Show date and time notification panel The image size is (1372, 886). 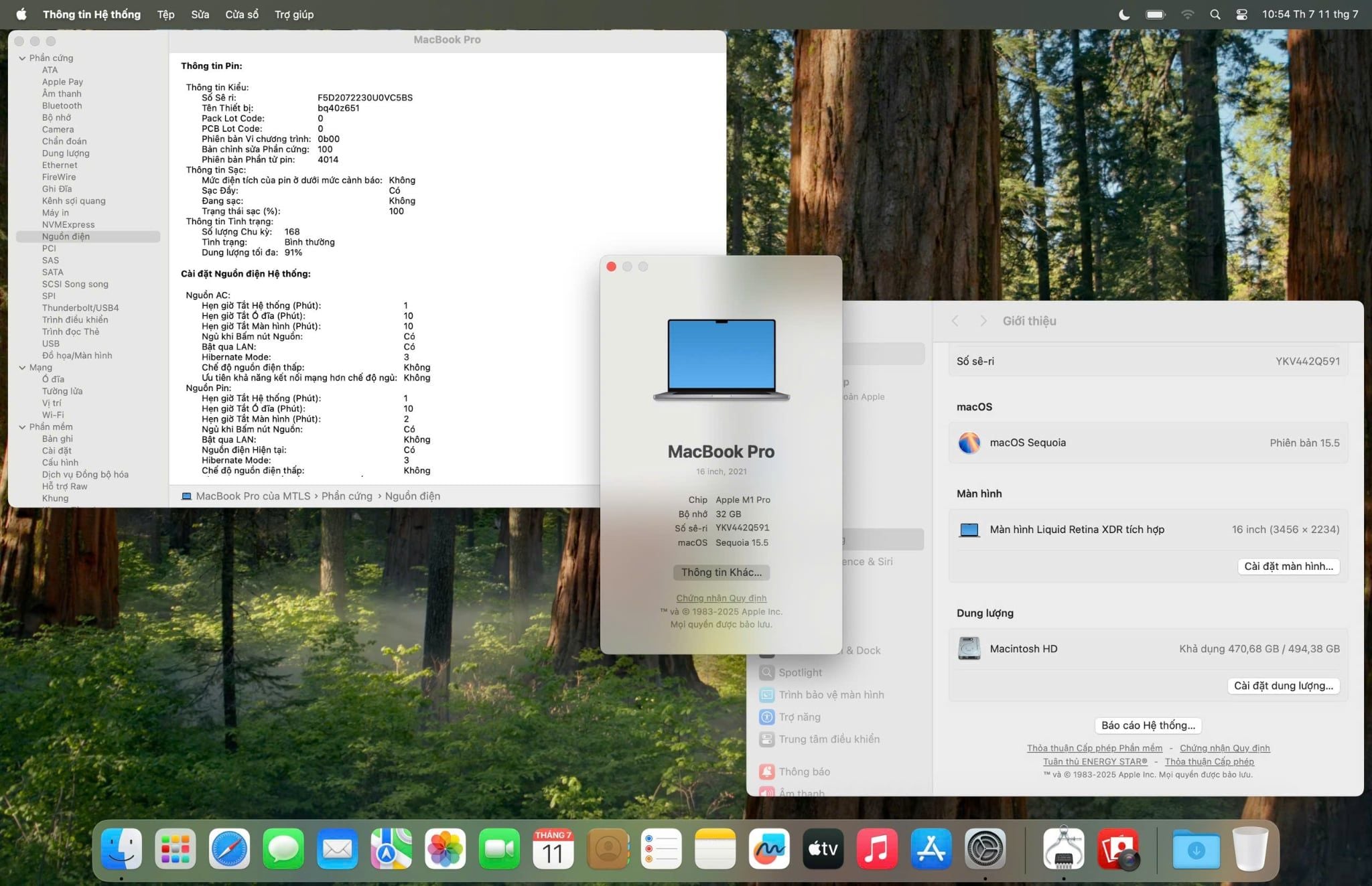click(1310, 14)
